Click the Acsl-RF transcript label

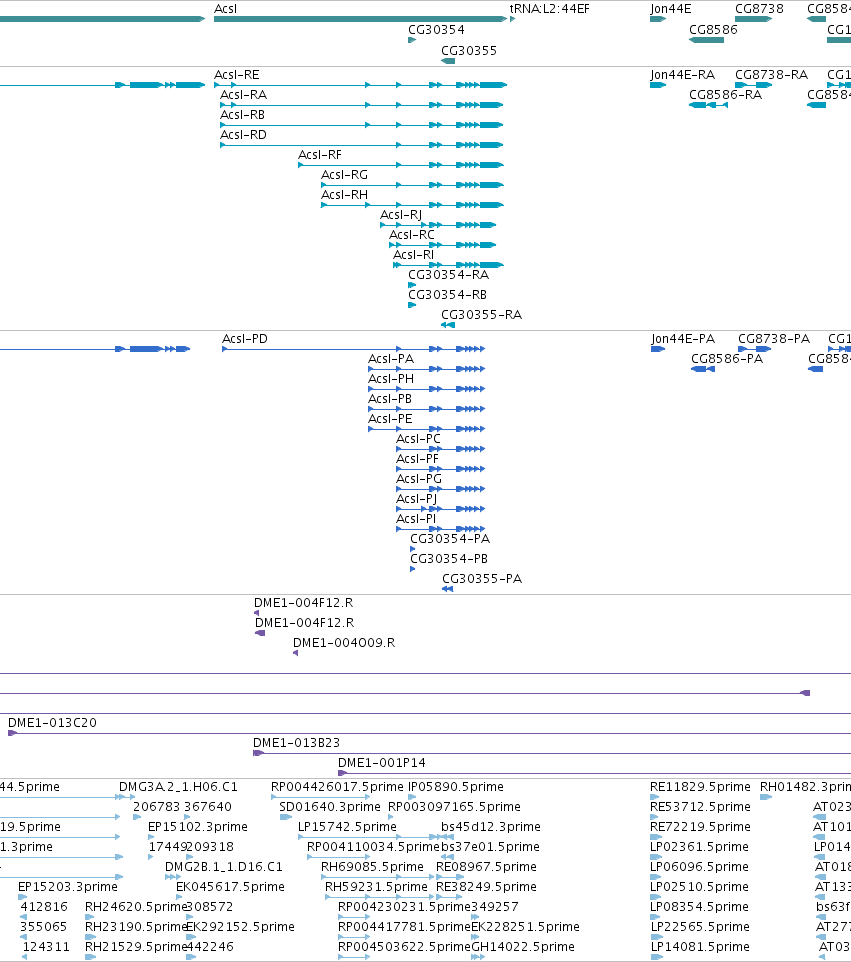coord(320,155)
